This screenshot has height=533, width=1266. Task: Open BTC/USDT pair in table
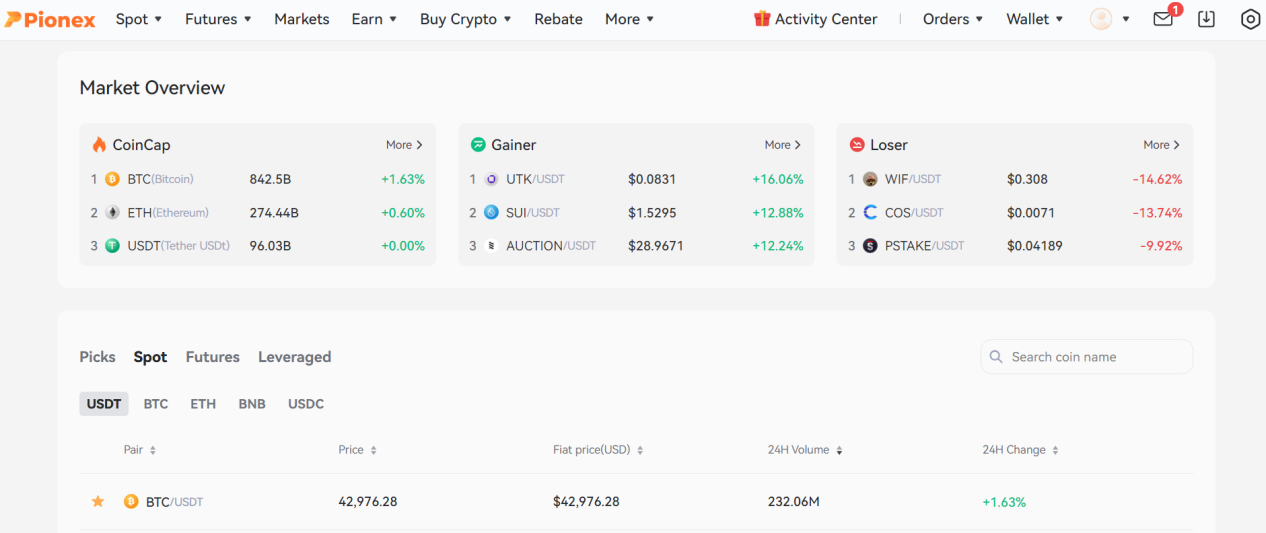[x=174, y=501]
